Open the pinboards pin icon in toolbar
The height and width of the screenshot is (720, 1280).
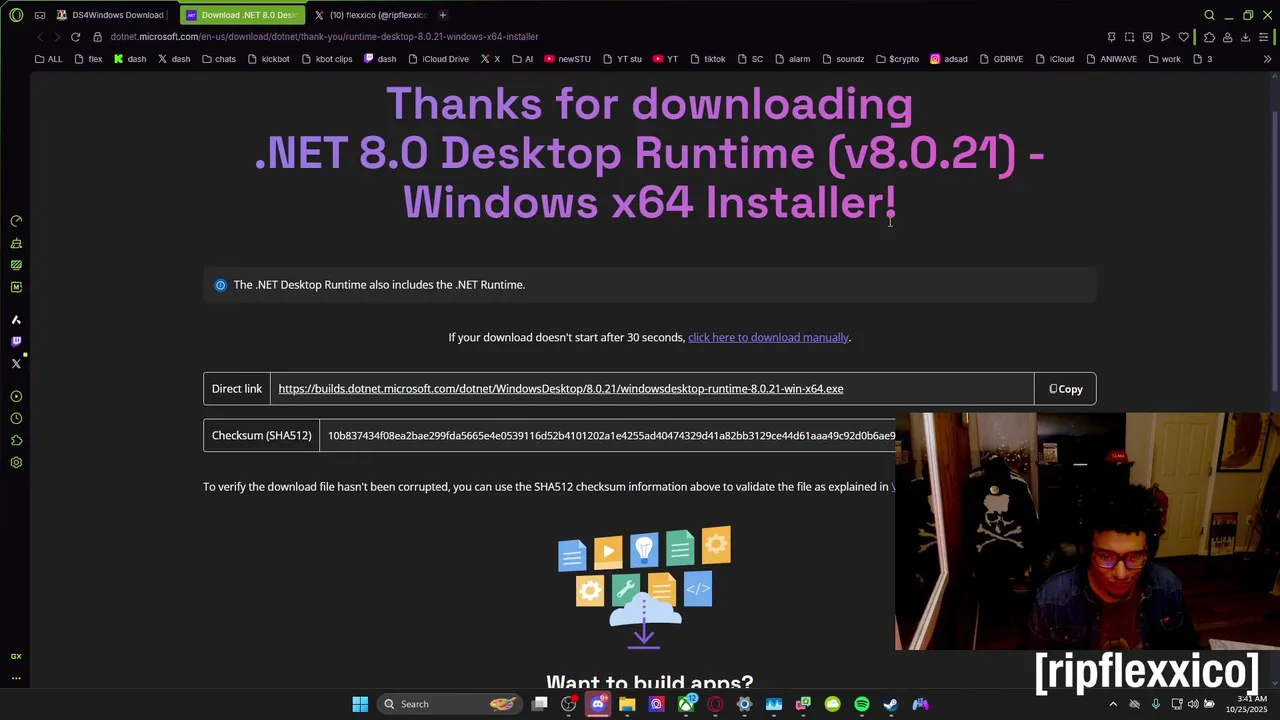point(1111,37)
